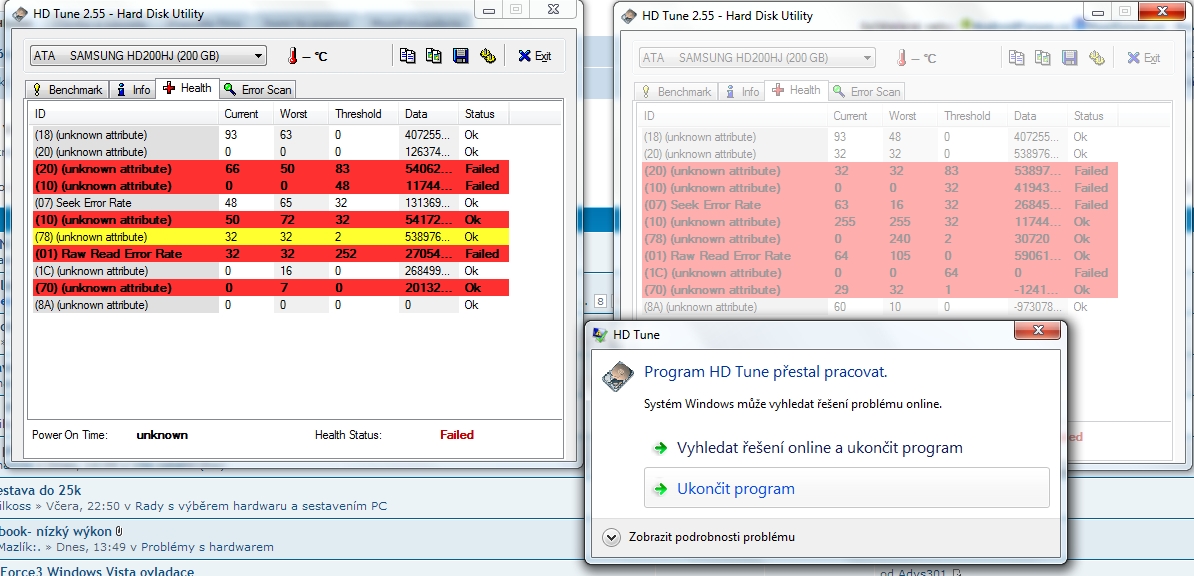Screen dimensions: 1194x576
Task: Click the HD Tune app icon in left title bar
Action: click(20, 14)
